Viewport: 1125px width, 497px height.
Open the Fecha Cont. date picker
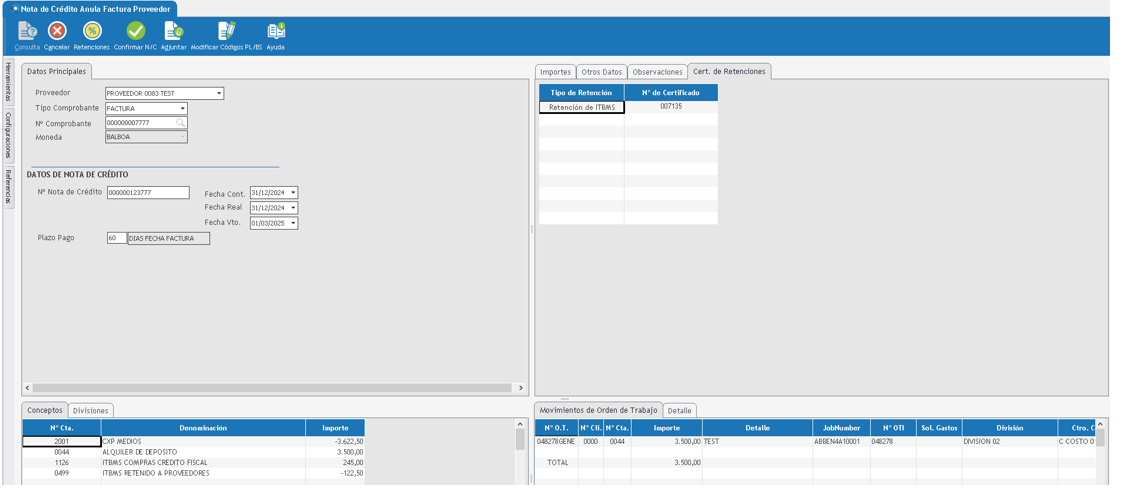coord(292,193)
